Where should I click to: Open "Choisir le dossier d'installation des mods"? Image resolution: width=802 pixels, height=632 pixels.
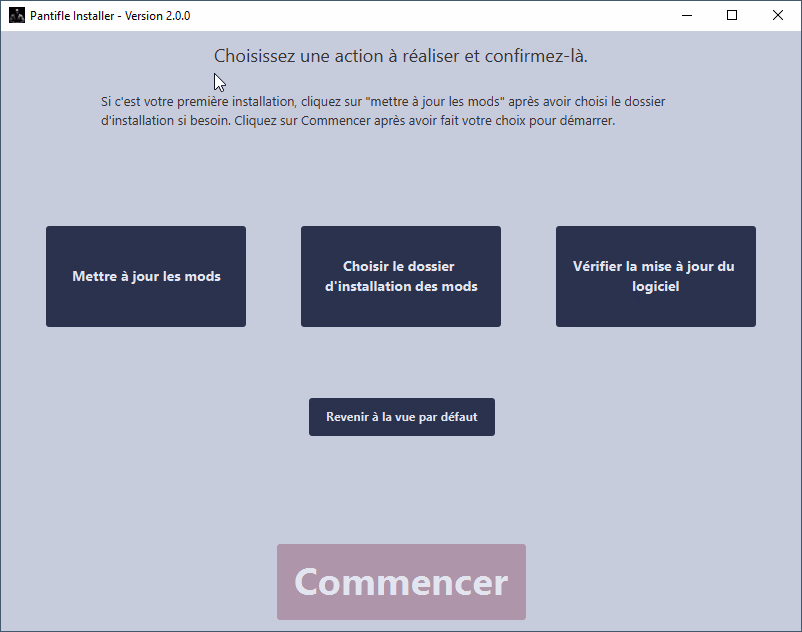pos(400,276)
